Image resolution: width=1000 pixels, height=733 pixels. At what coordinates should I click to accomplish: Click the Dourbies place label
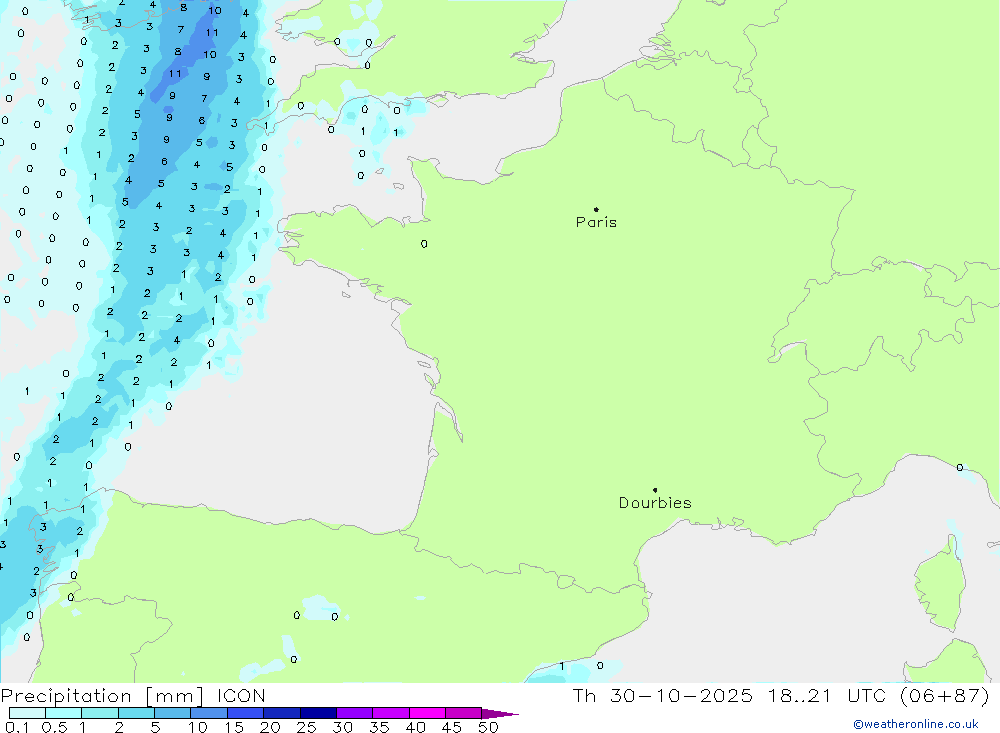(x=655, y=503)
